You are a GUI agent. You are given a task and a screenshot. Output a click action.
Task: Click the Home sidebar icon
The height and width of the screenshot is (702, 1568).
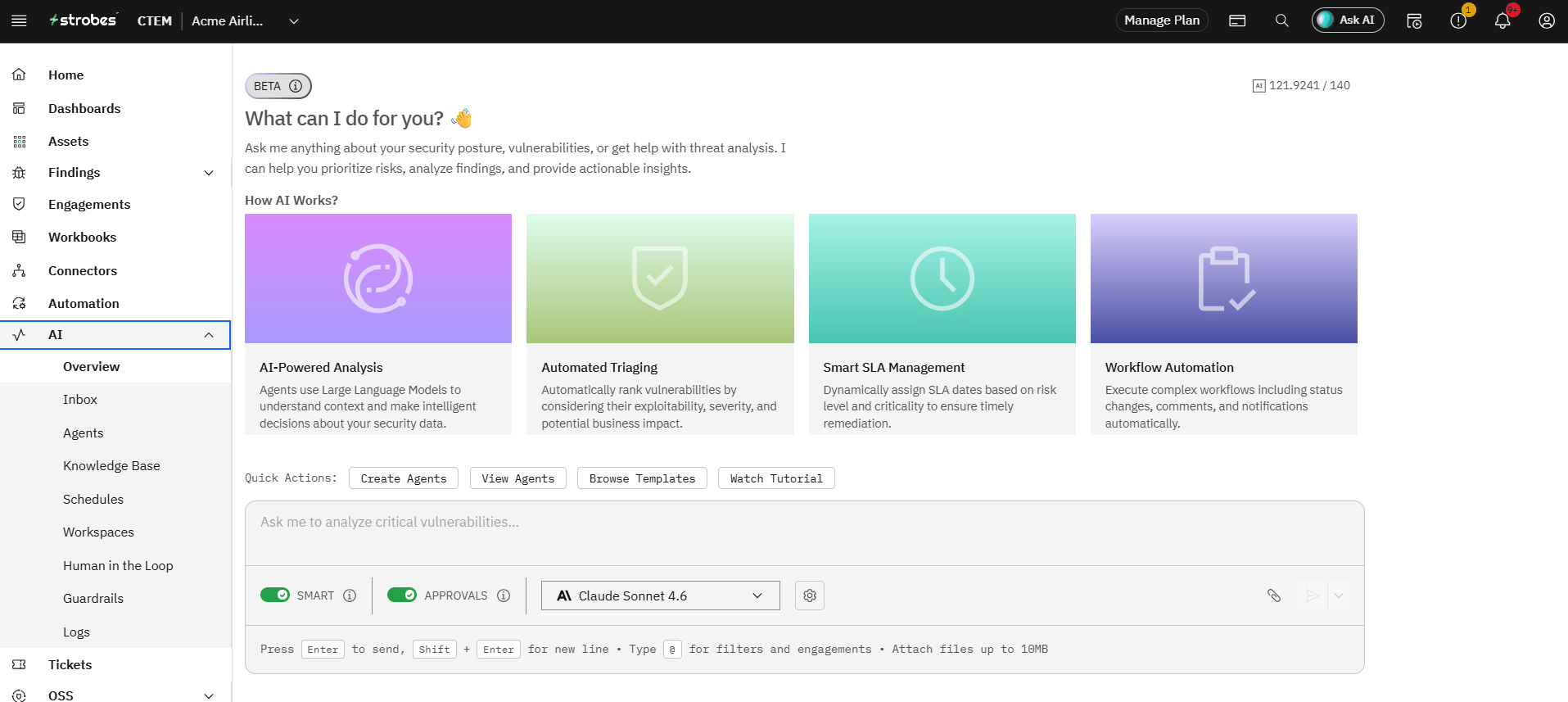19,75
